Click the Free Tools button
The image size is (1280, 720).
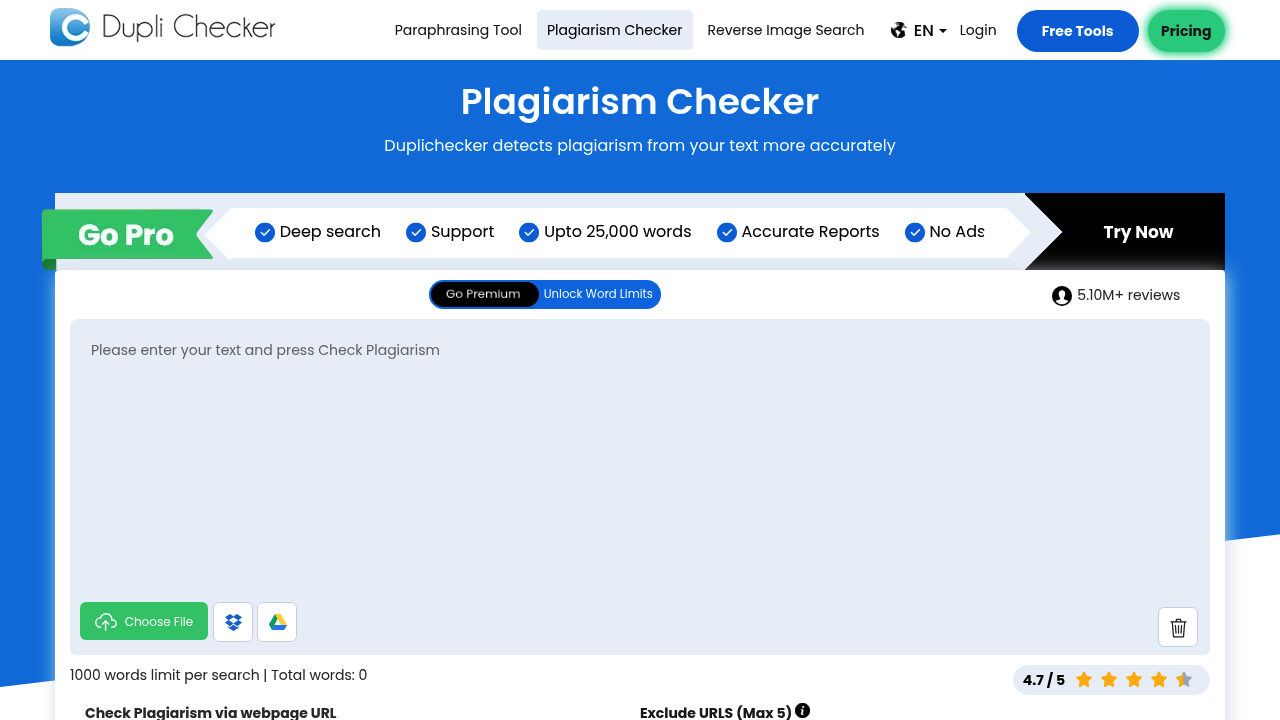point(1077,31)
